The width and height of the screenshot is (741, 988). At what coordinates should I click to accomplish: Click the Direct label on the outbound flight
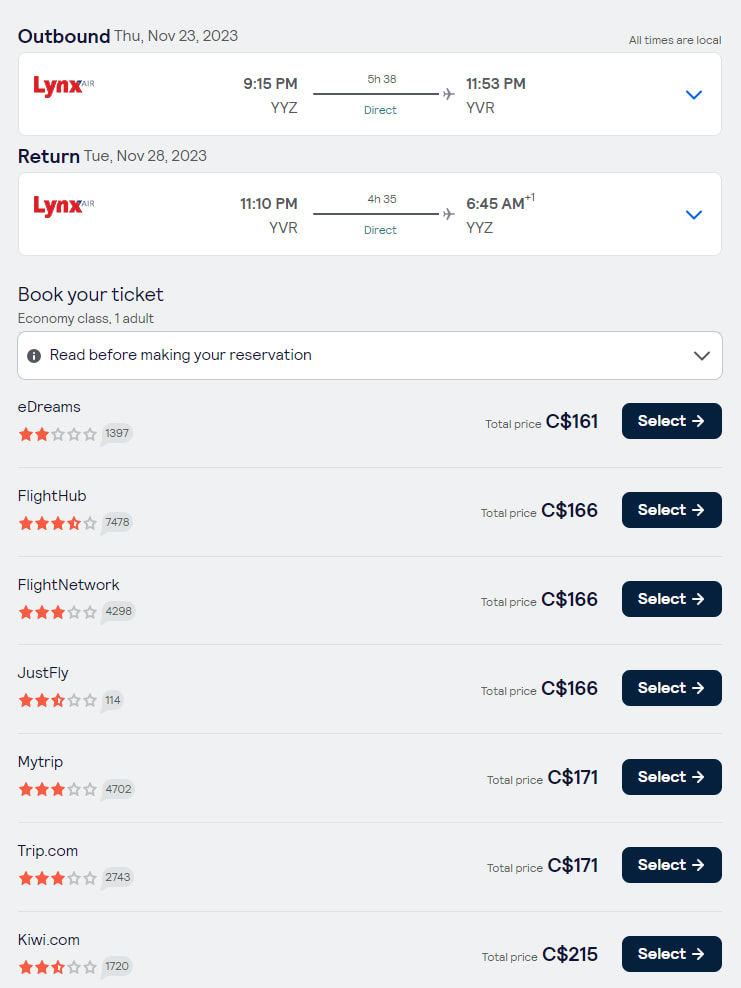tap(380, 110)
